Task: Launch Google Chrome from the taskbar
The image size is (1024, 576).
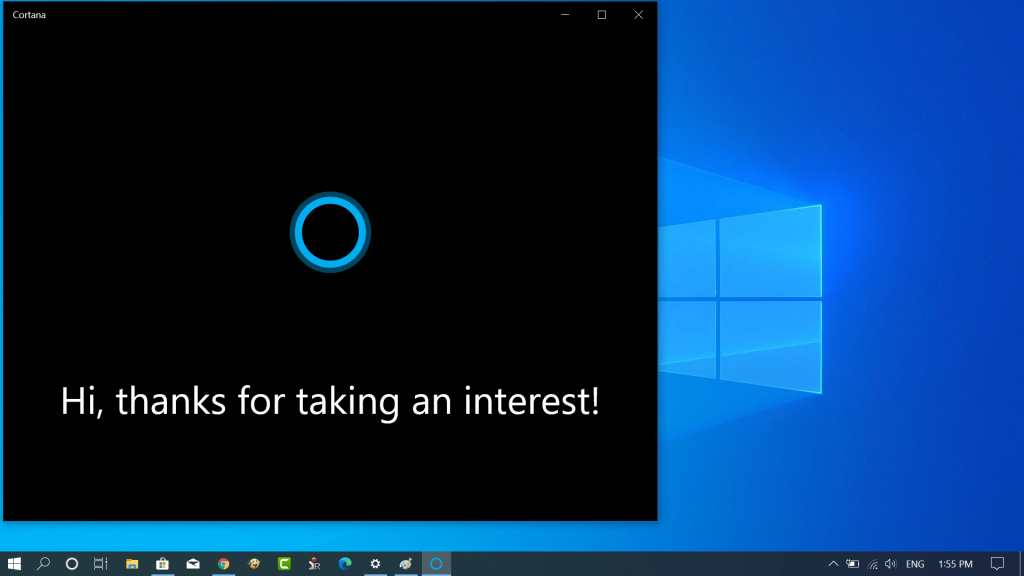Action: [x=223, y=564]
